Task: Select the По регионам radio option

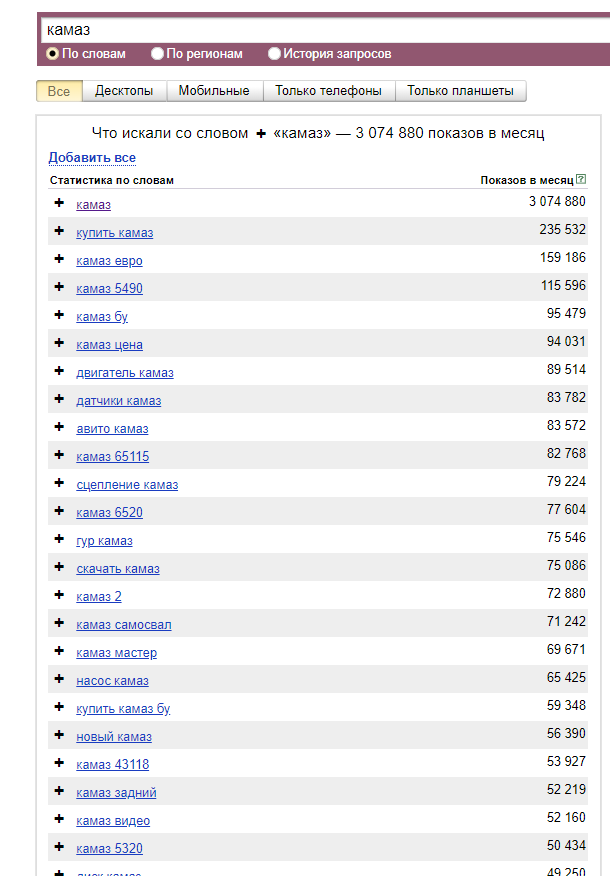Action: tap(158, 54)
